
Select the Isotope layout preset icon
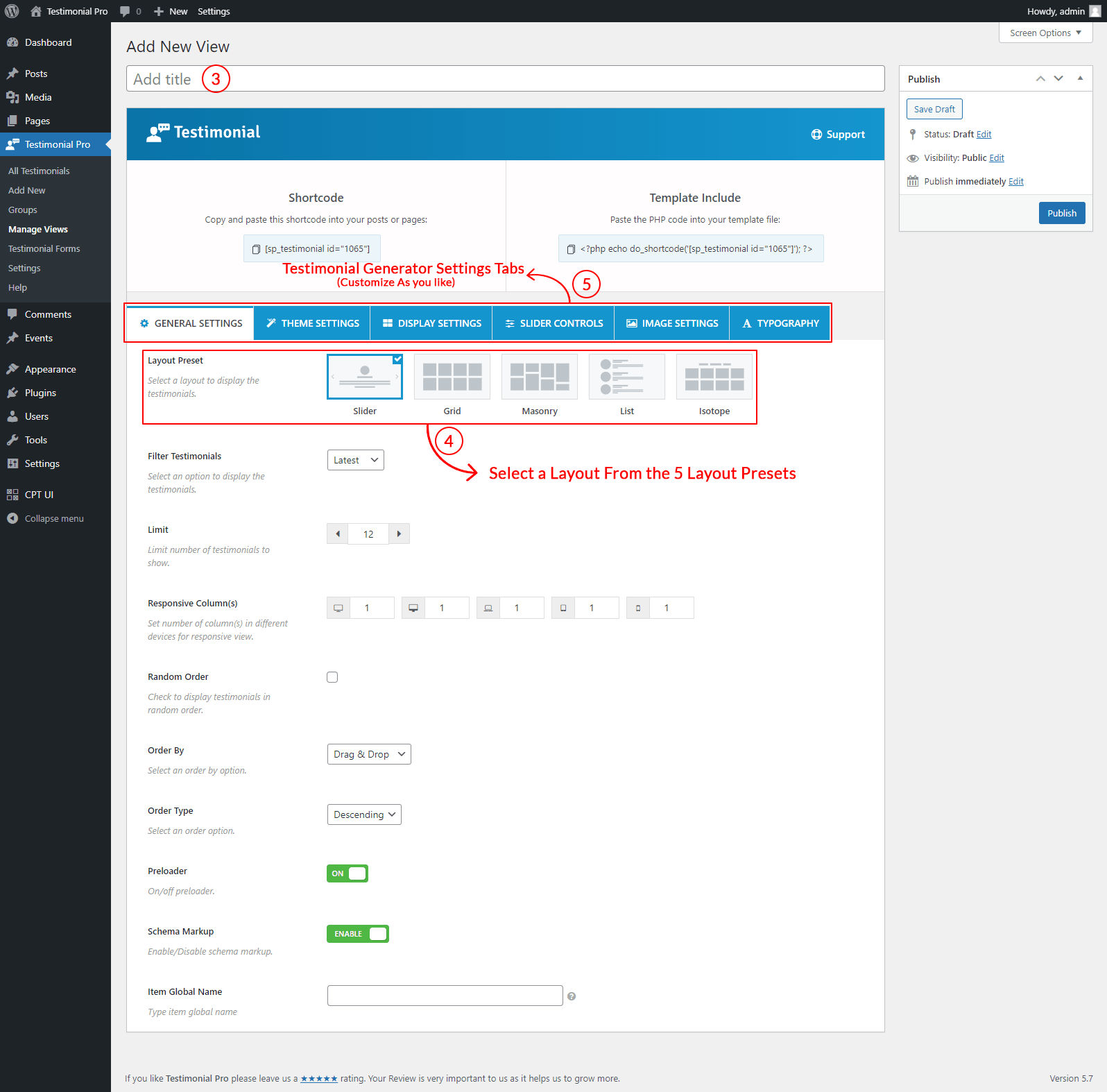point(714,377)
